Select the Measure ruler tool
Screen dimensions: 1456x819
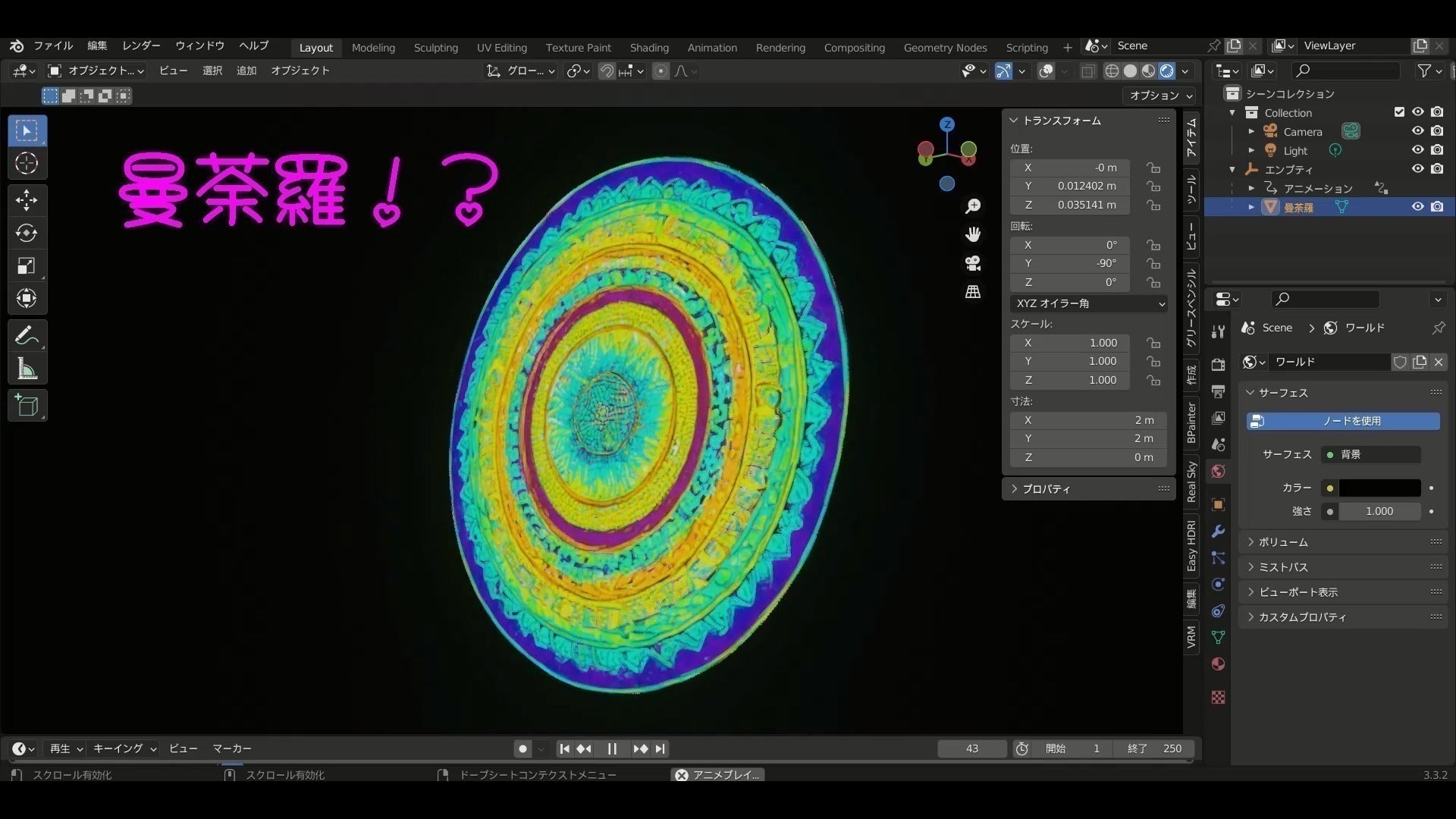(x=27, y=369)
